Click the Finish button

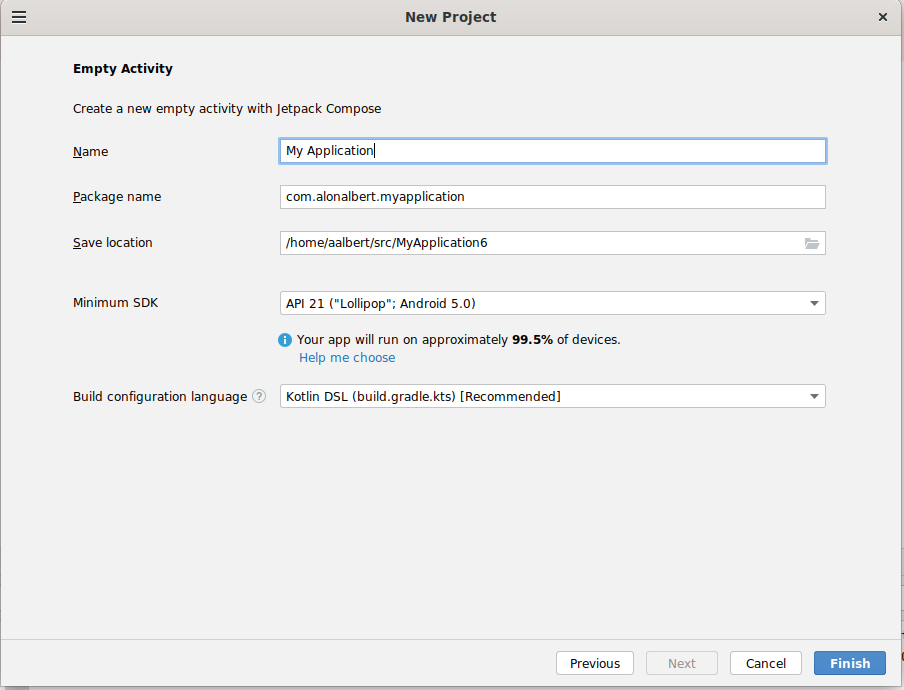[x=849, y=663]
